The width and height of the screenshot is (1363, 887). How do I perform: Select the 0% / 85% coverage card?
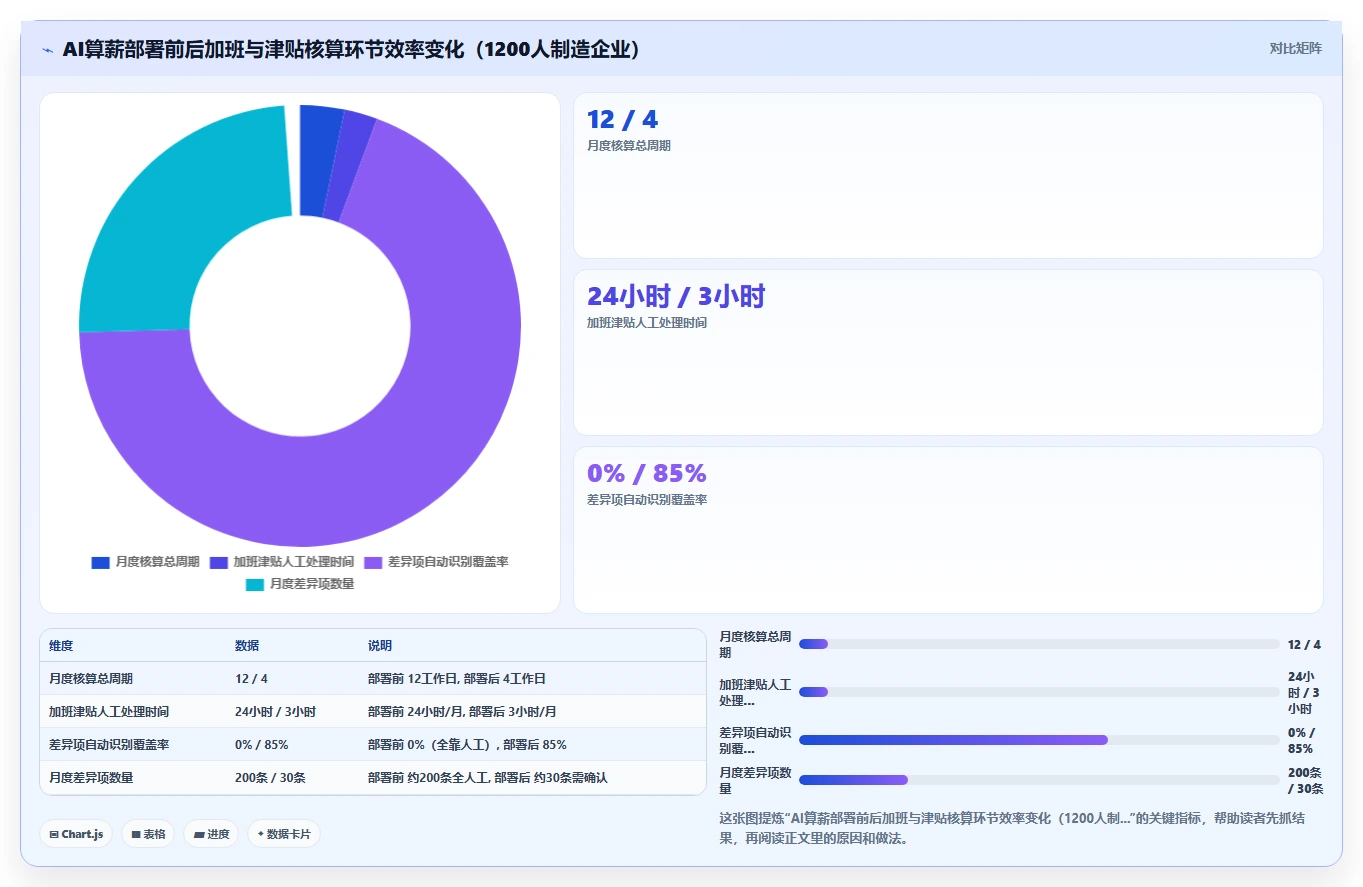coord(948,530)
